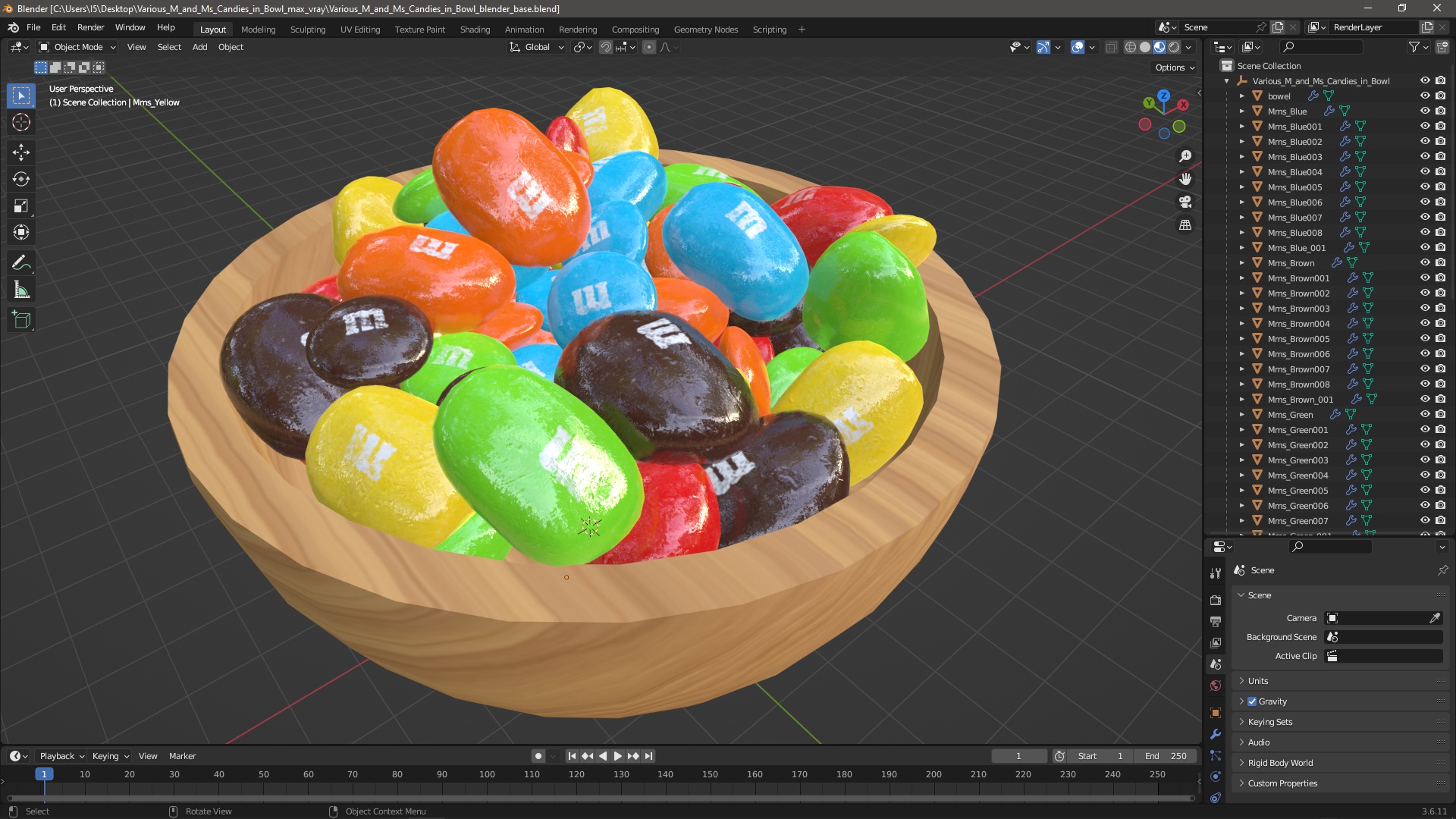Open the Playback dropdown in timeline

pyautogui.click(x=61, y=756)
